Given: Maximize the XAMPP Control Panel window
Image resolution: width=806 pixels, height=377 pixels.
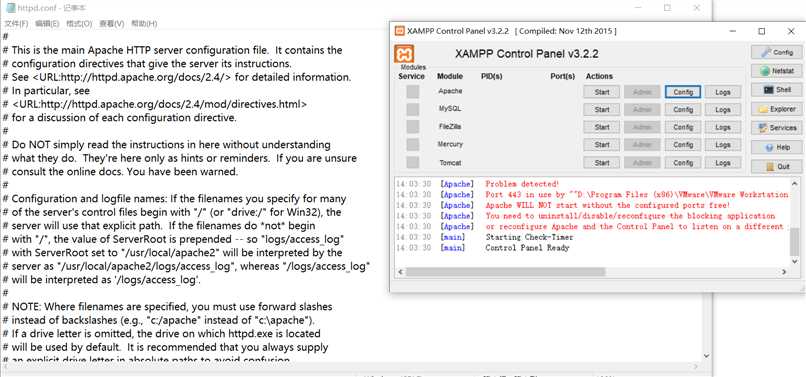Looking at the screenshot, I should coord(762,31).
